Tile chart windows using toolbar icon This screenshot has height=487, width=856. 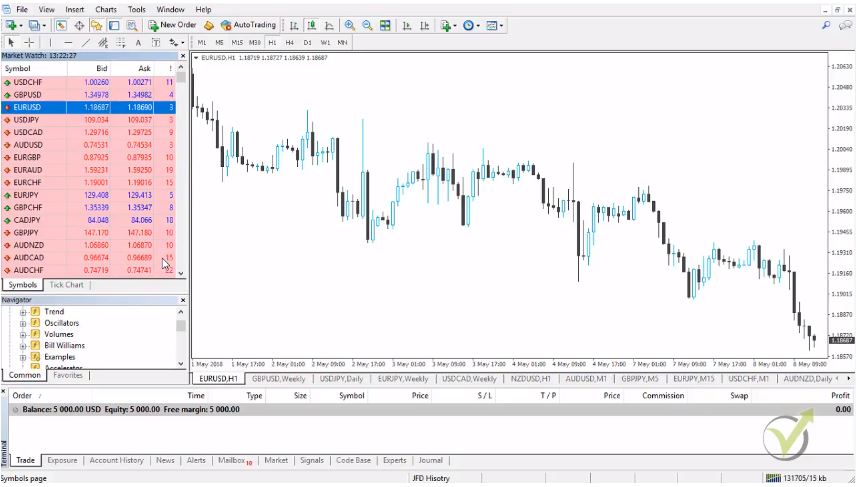click(x=385, y=25)
